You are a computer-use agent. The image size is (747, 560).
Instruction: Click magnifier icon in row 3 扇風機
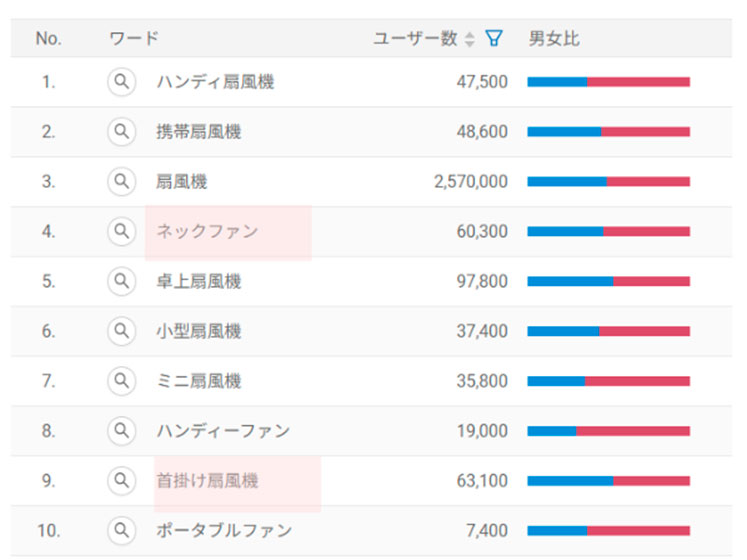[x=121, y=181]
